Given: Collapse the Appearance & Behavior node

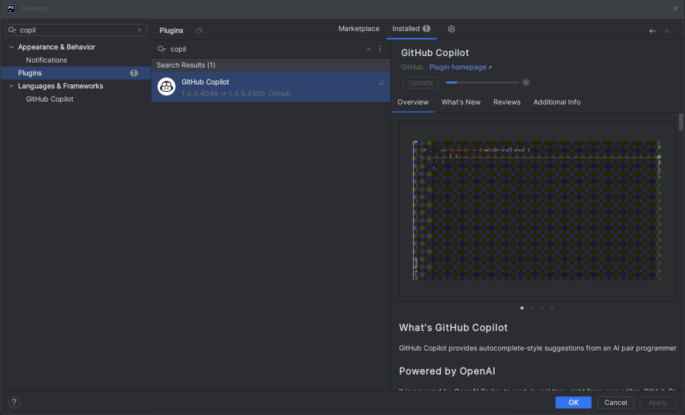Looking at the screenshot, I should [11, 47].
